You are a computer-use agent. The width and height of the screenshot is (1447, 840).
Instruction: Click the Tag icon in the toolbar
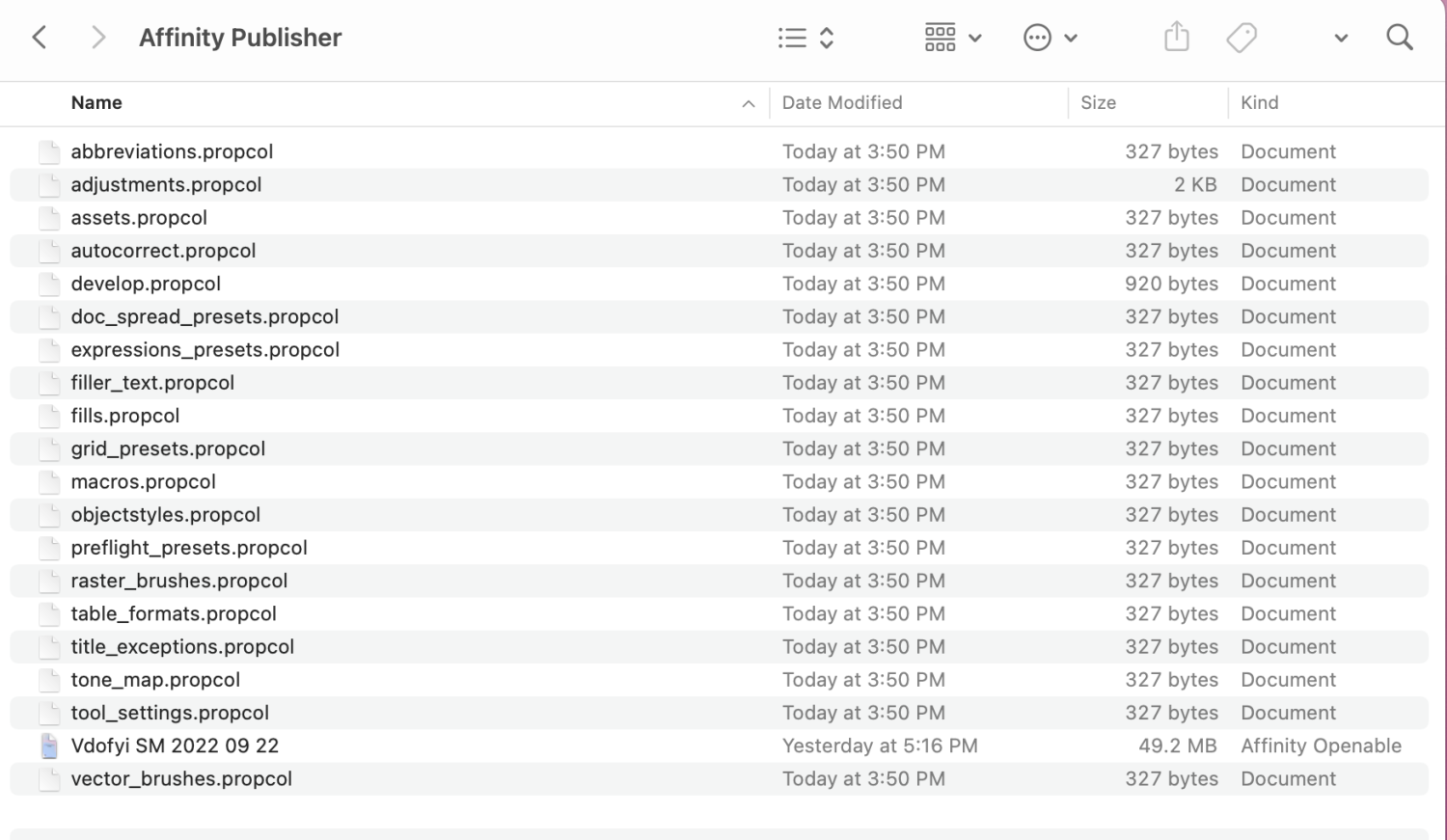(x=1242, y=36)
